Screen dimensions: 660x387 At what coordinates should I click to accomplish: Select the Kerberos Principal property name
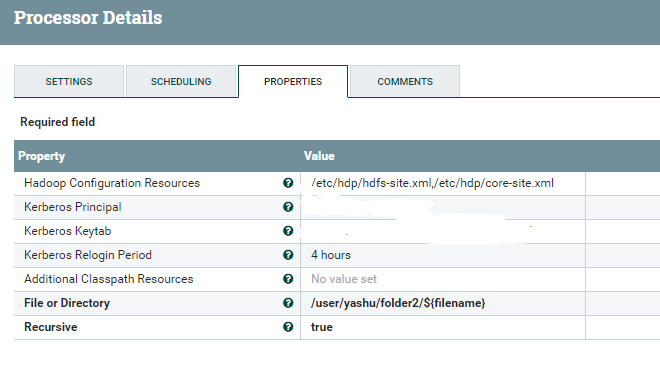click(73, 207)
